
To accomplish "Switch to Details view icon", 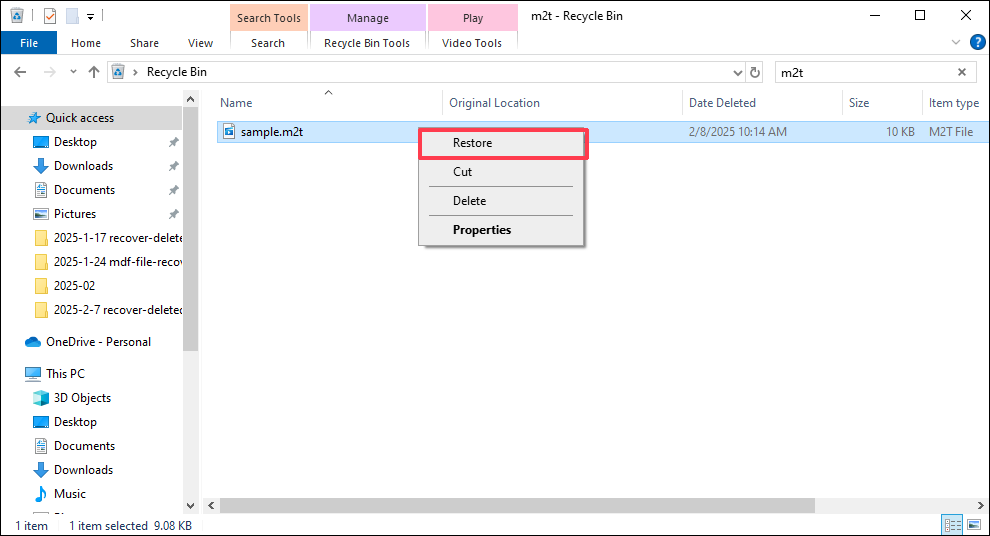I will click(953, 525).
